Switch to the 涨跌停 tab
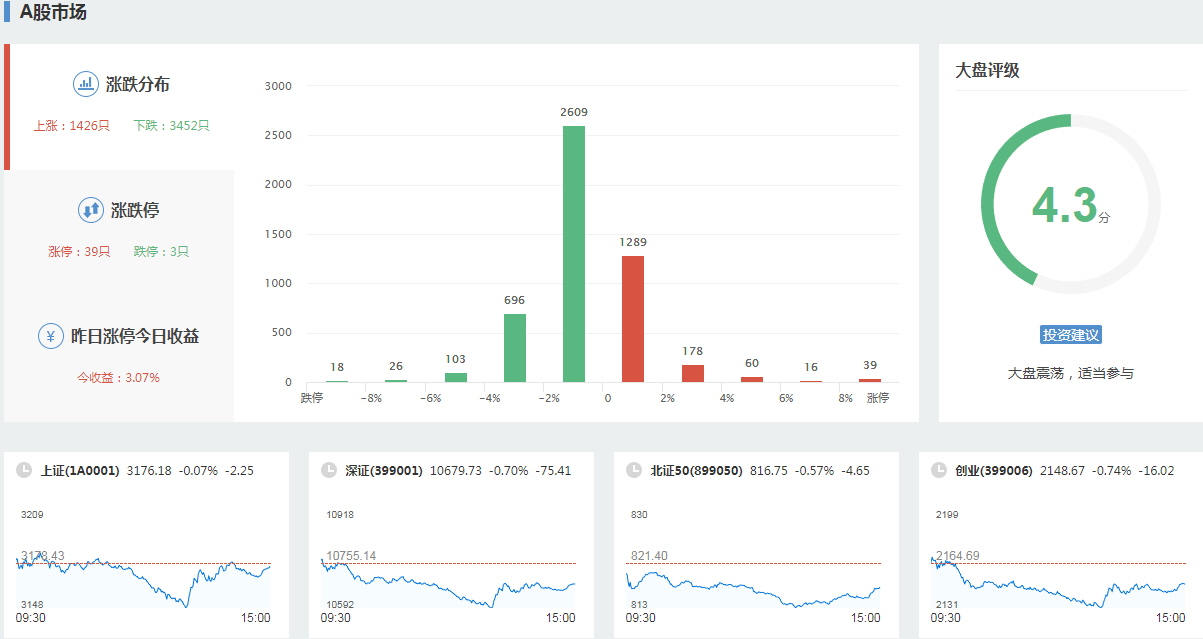This screenshot has height=639, width=1203. coord(134,210)
